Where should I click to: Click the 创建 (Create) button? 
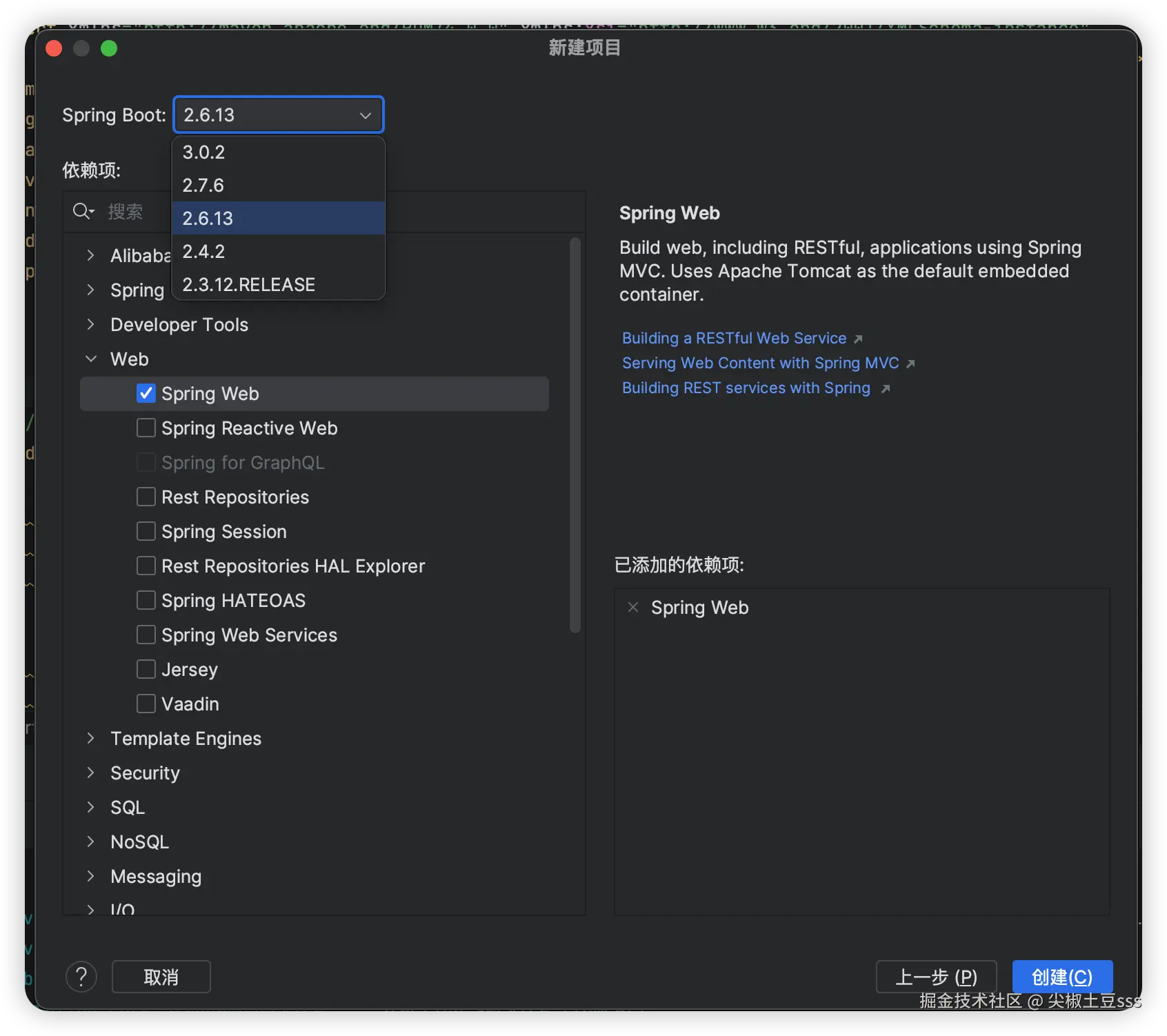pyautogui.click(x=1062, y=977)
